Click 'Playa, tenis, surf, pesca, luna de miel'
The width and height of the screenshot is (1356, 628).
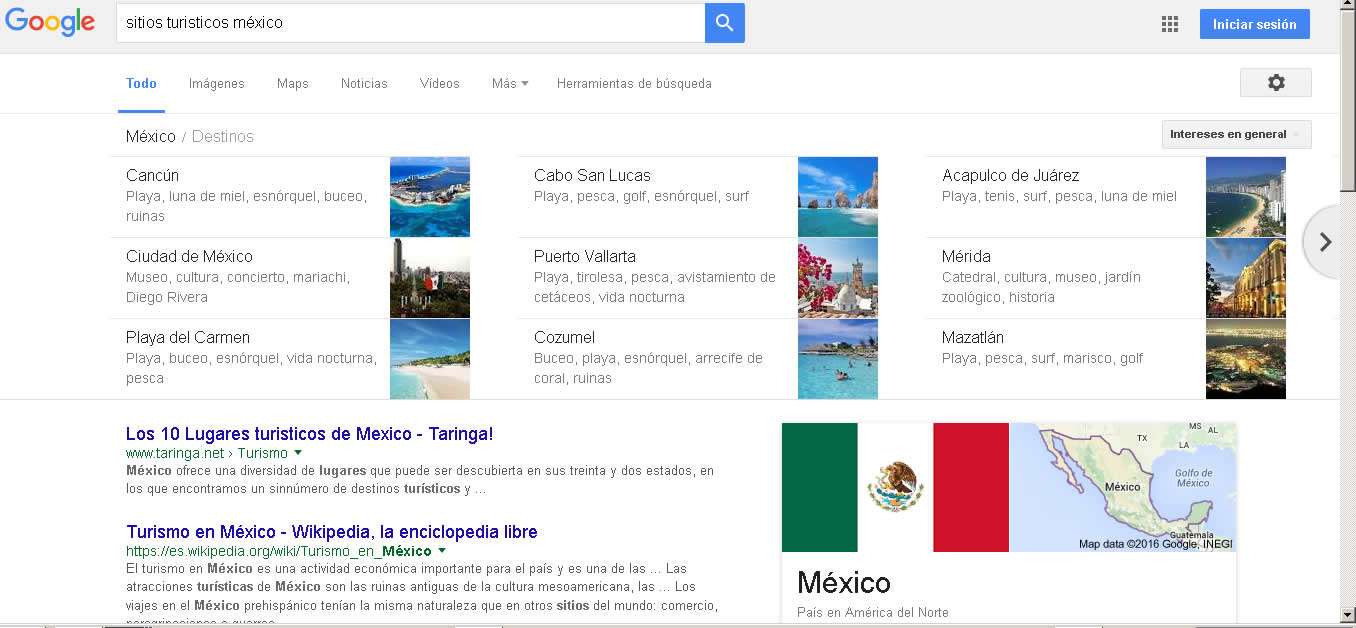pyautogui.click(x=1059, y=196)
